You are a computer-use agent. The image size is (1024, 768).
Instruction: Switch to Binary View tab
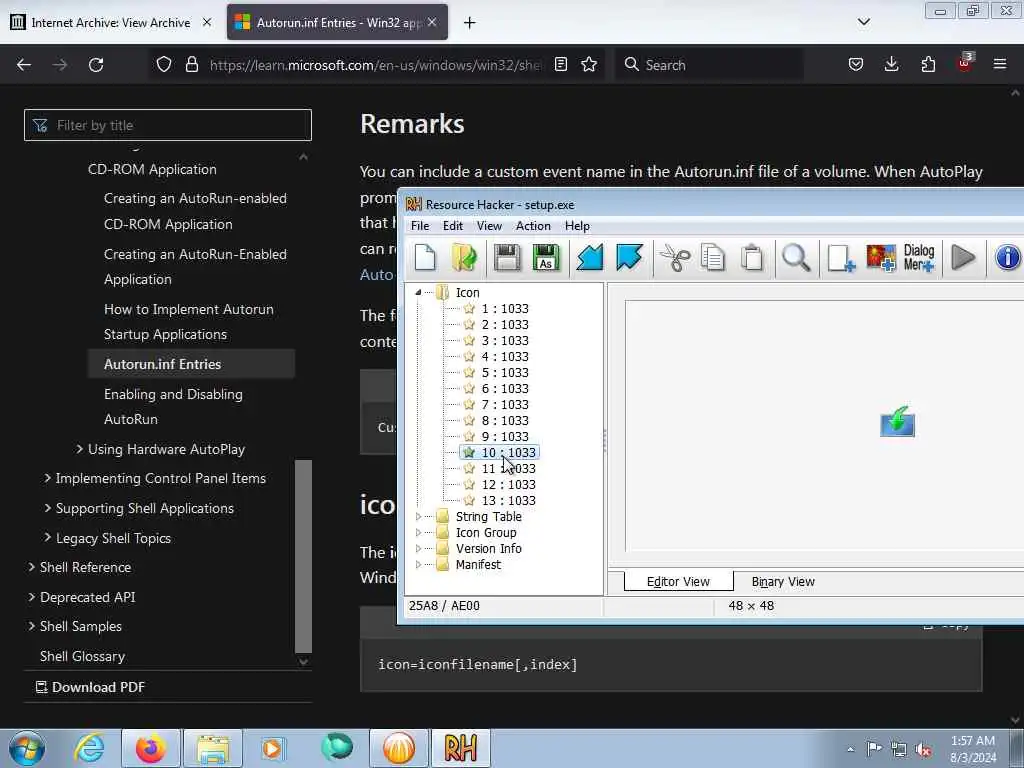[783, 582]
